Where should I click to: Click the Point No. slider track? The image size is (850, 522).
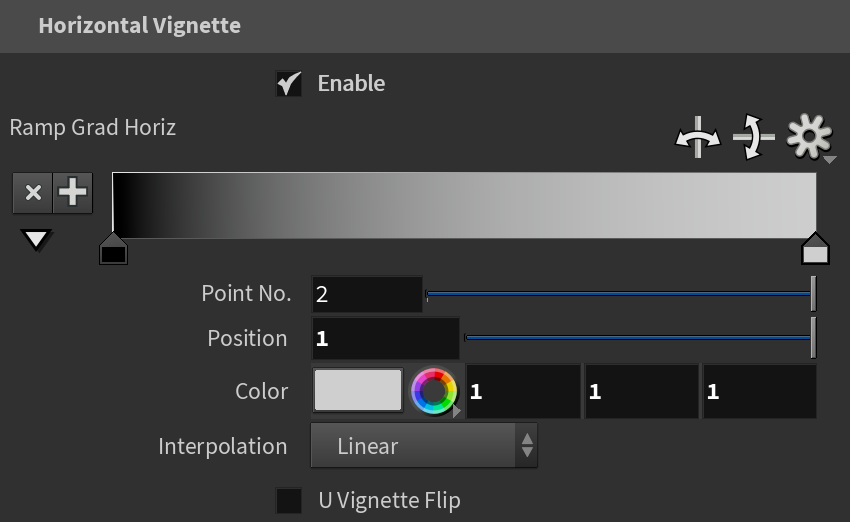[x=621, y=294]
